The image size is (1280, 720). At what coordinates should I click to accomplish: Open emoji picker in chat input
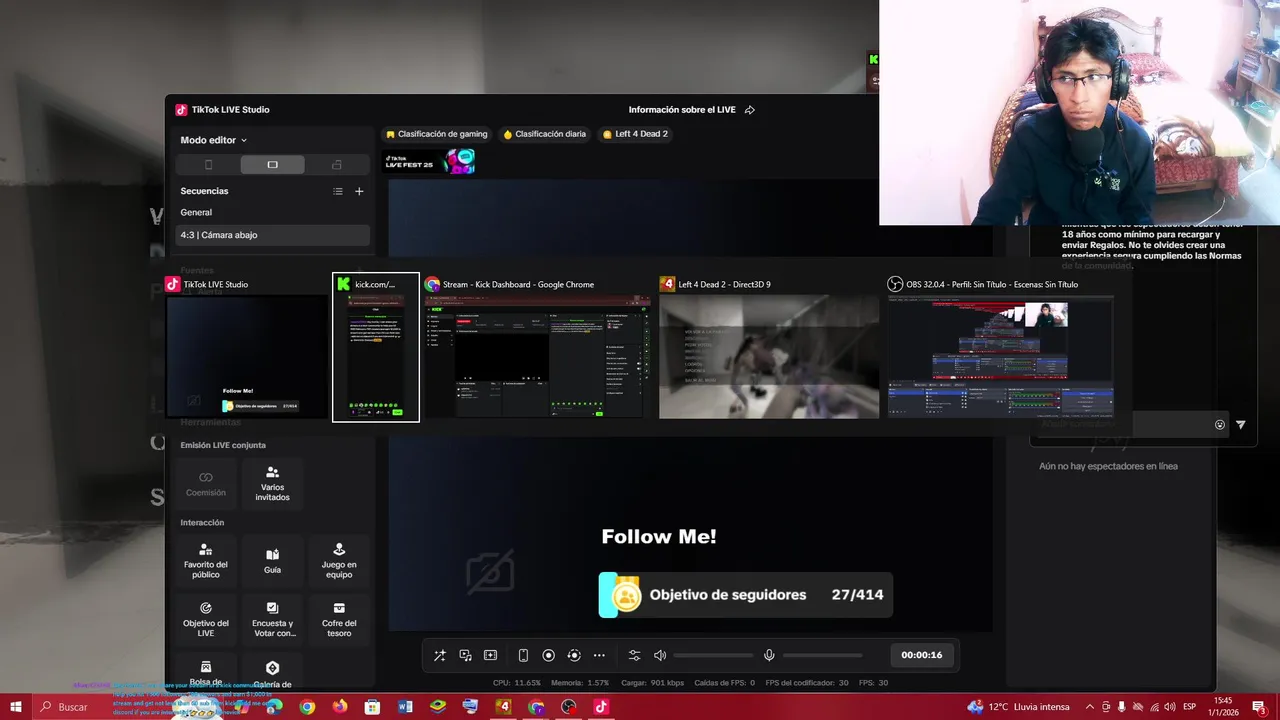tap(1220, 425)
